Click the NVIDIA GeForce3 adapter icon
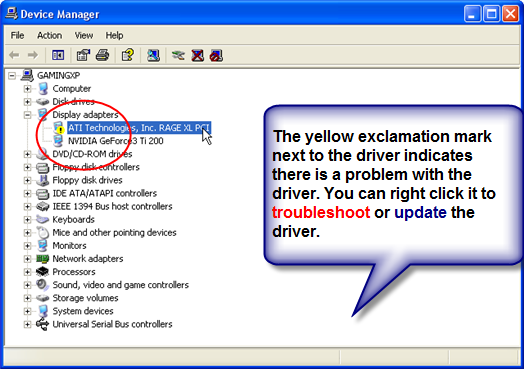This screenshot has width=524, height=369. [58, 141]
